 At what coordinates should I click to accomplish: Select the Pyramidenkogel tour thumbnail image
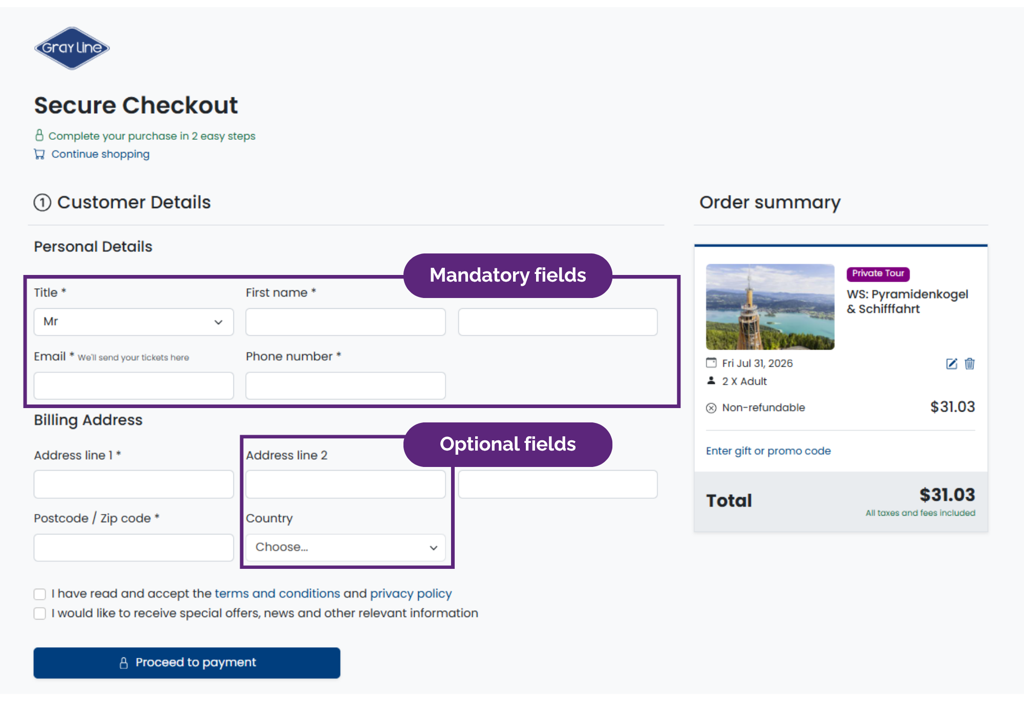(770, 307)
